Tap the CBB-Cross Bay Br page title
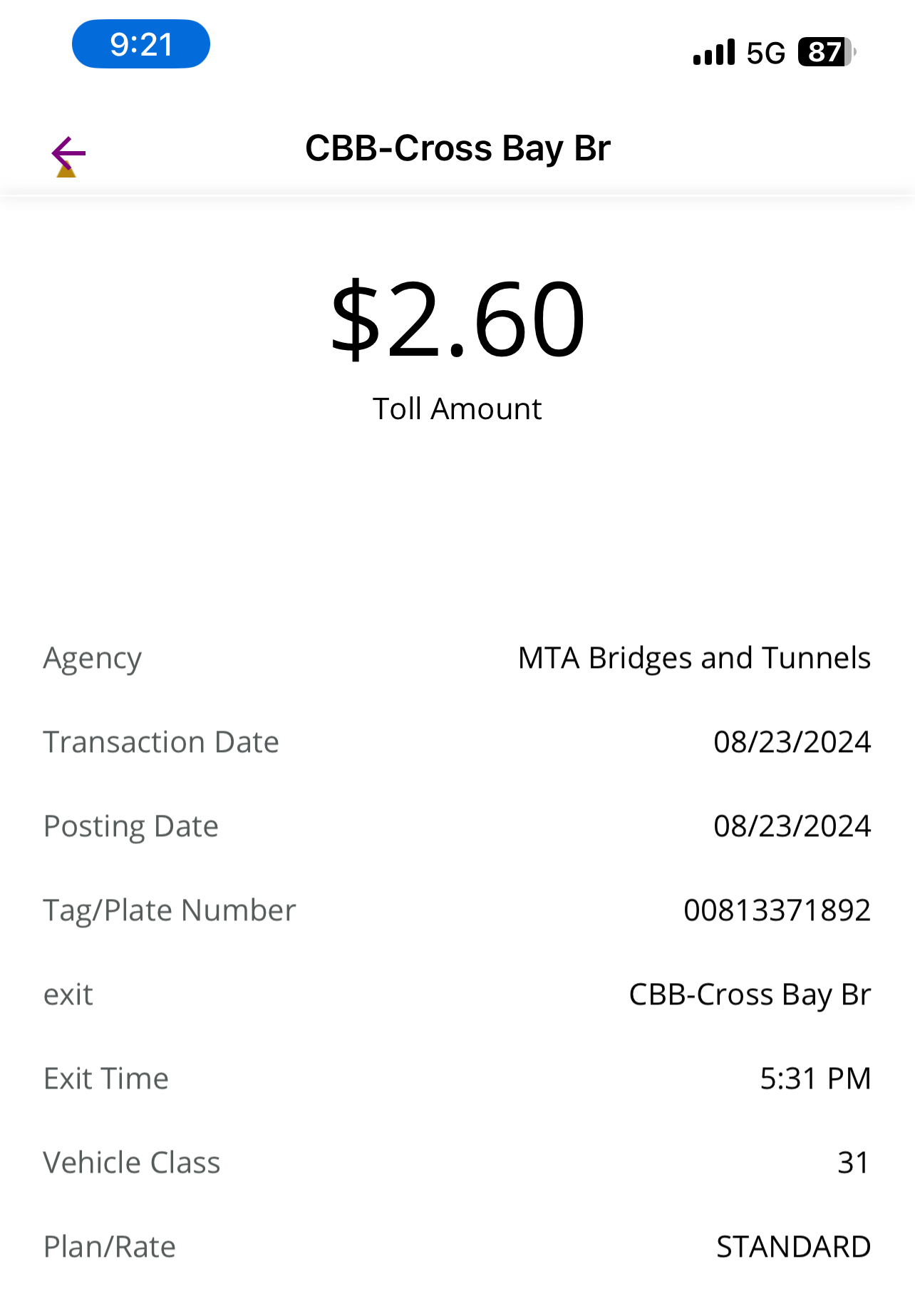This screenshot has height=1316, width=915. 457,148
